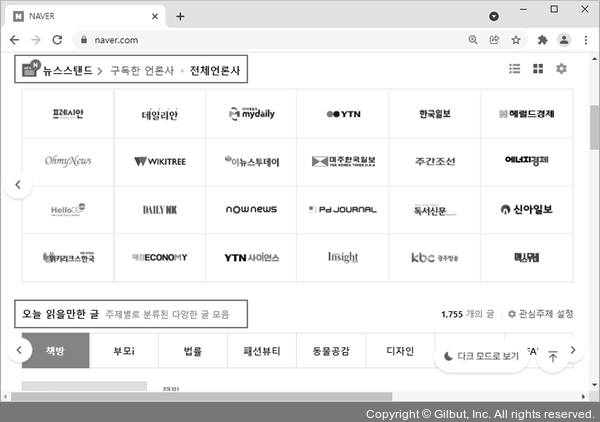
Task: Open 한국일보 press logo
Action: point(435,114)
